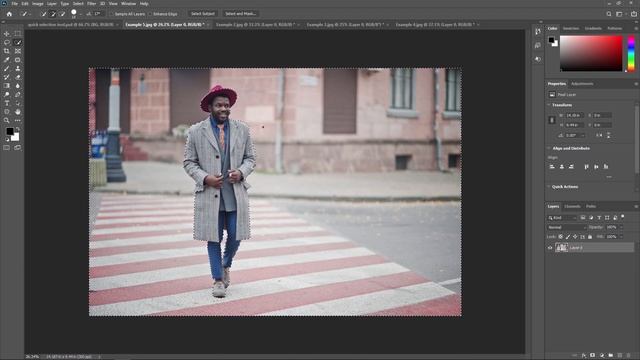Select the Gradient tool
Viewport: 640px width, 360px height.
tap(7, 86)
